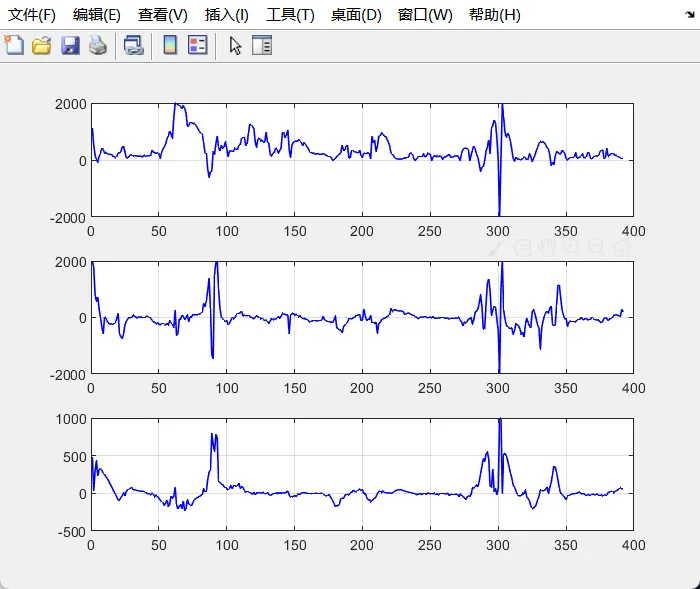Click the 1000 y-axis label of the bottom plot

(x=71, y=419)
